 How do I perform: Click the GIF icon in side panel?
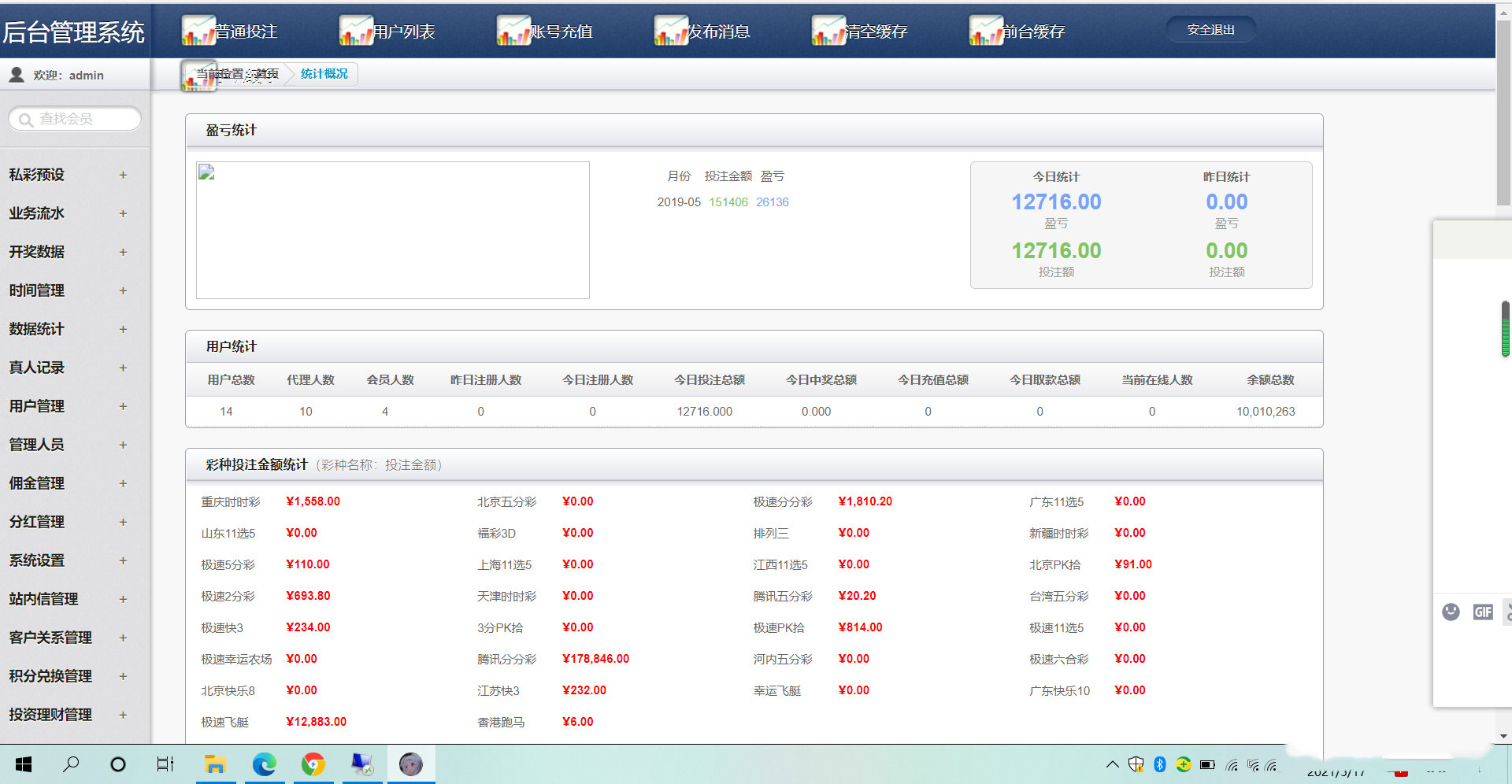point(1482,612)
